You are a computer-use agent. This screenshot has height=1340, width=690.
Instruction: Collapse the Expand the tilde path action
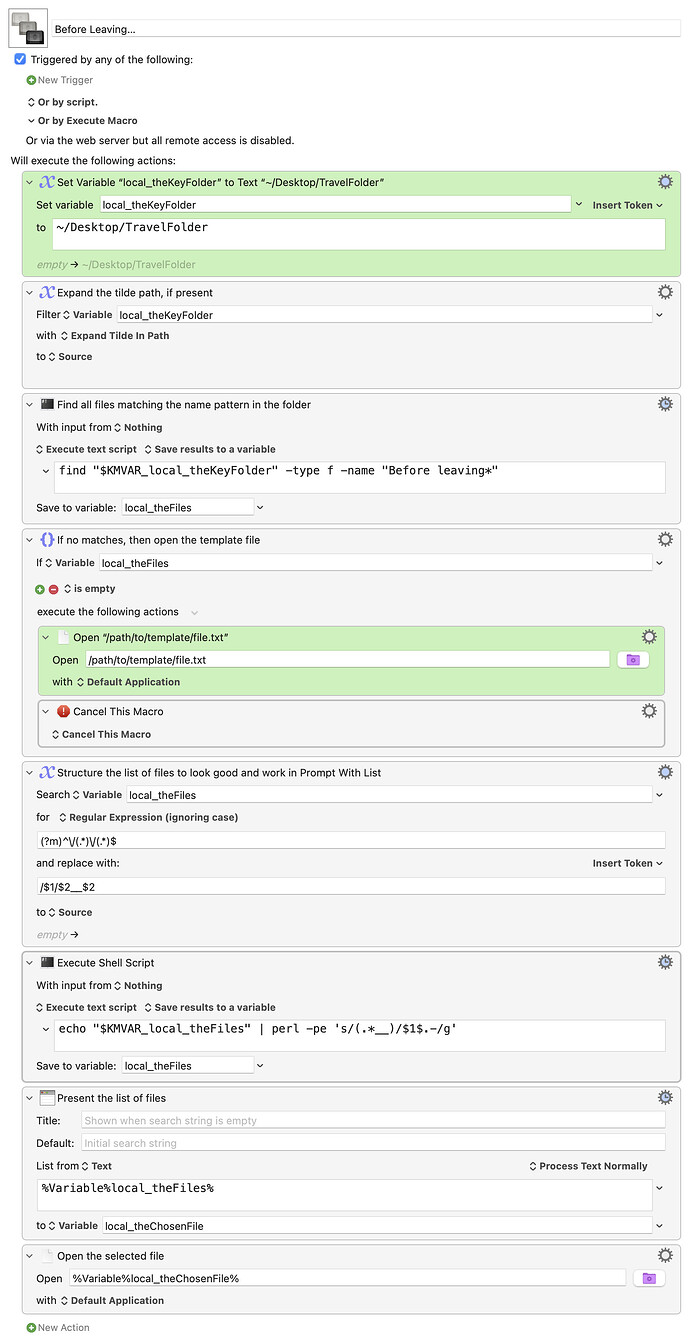pyautogui.click(x=30, y=292)
